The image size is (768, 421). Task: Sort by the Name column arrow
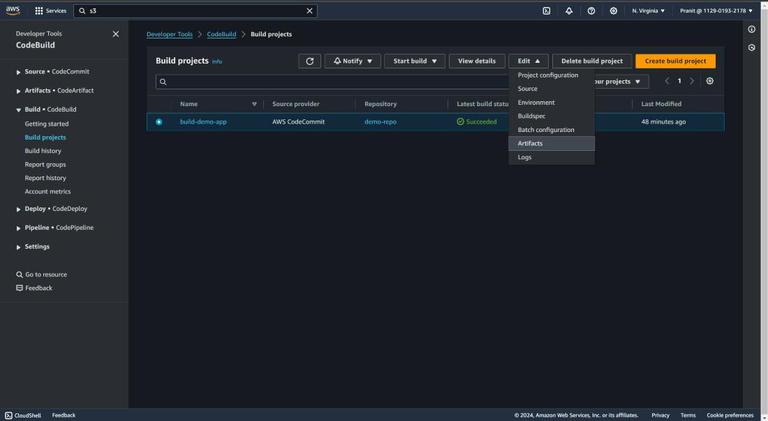tap(254, 104)
